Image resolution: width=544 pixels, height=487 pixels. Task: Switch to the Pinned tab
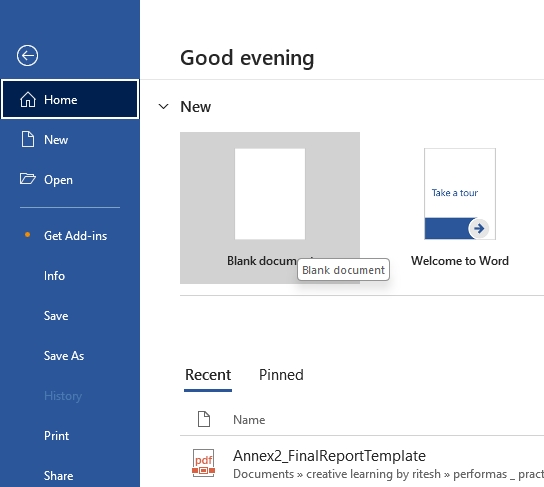click(281, 375)
